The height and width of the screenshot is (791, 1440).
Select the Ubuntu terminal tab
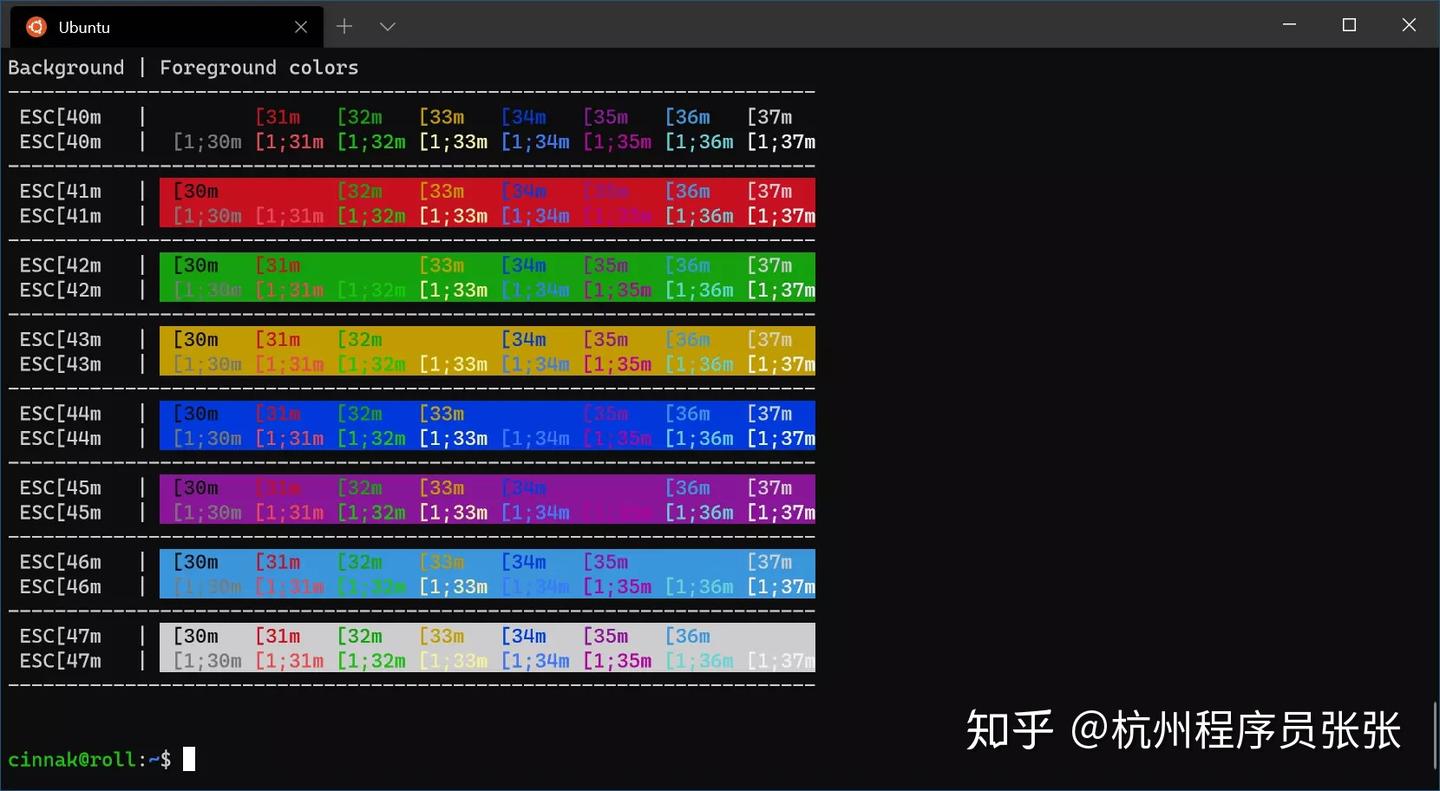pyautogui.click(x=166, y=27)
